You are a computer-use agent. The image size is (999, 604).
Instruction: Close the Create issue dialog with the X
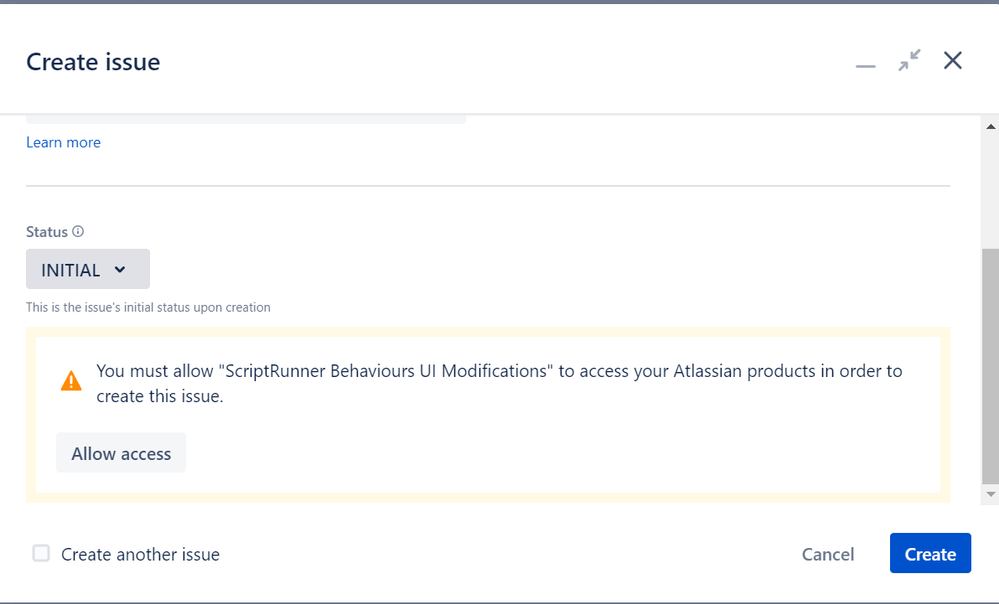(x=951, y=60)
